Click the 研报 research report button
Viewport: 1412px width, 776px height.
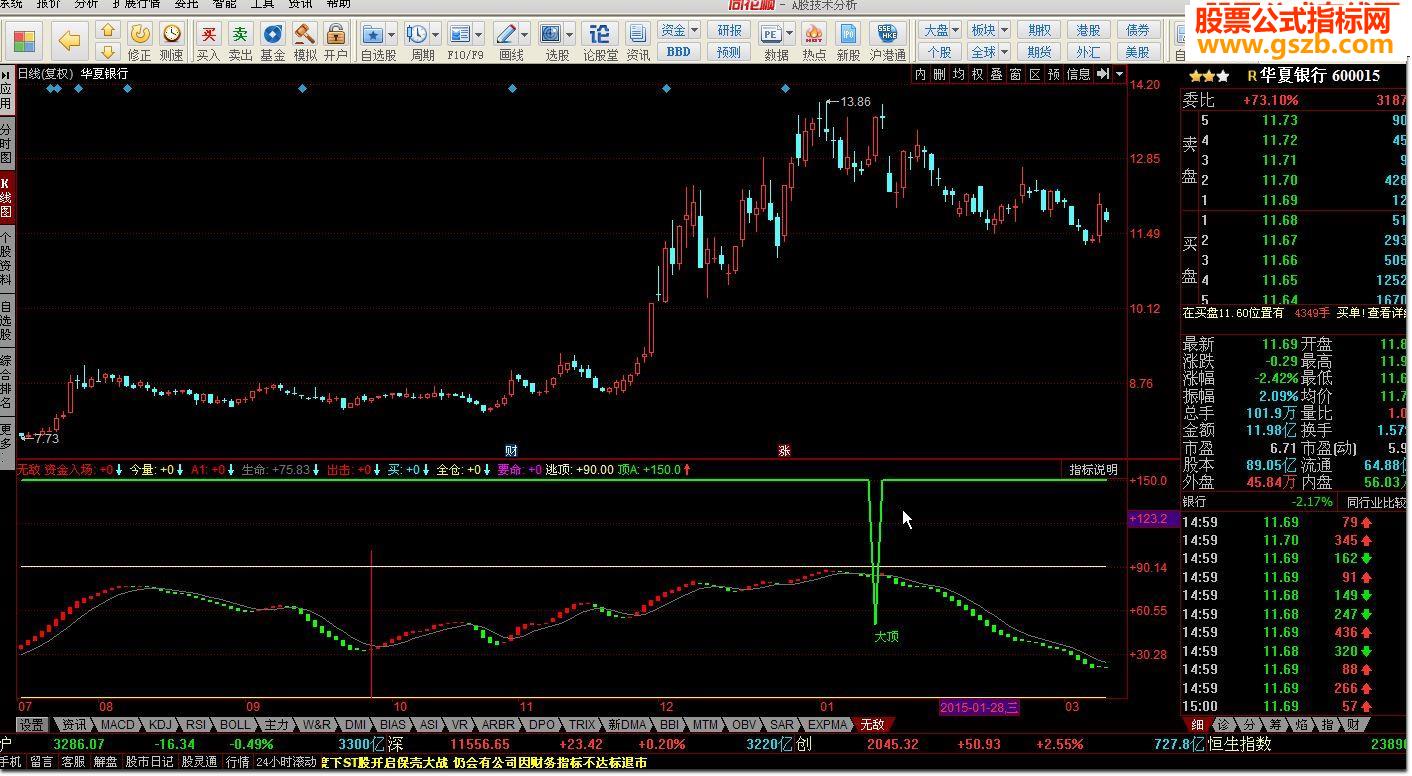click(730, 31)
